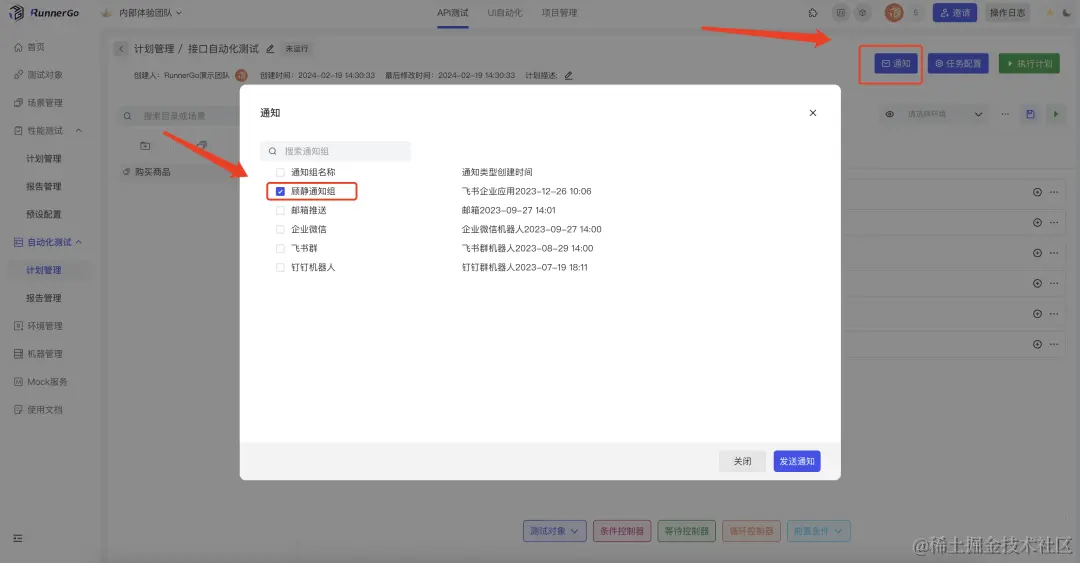Open 场景管理 in the sidebar
The image size is (1080, 563).
tap(45, 103)
